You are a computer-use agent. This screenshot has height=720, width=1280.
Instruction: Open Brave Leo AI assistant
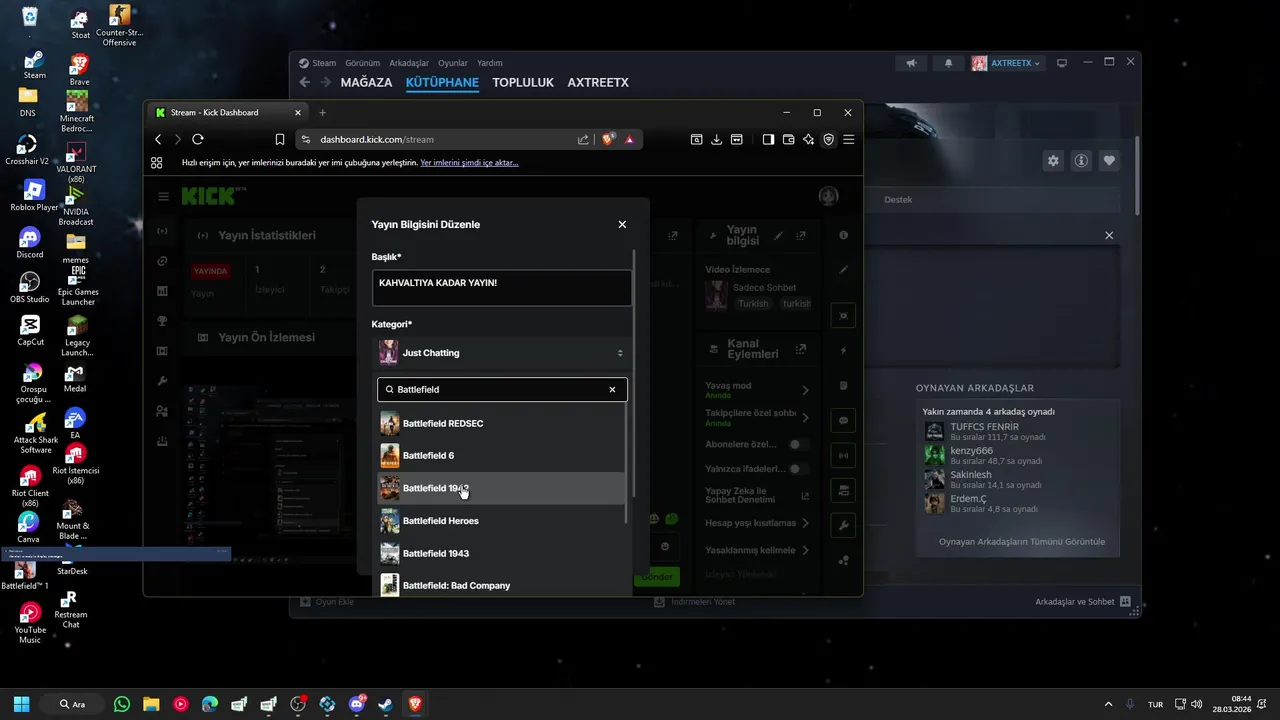click(x=808, y=139)
